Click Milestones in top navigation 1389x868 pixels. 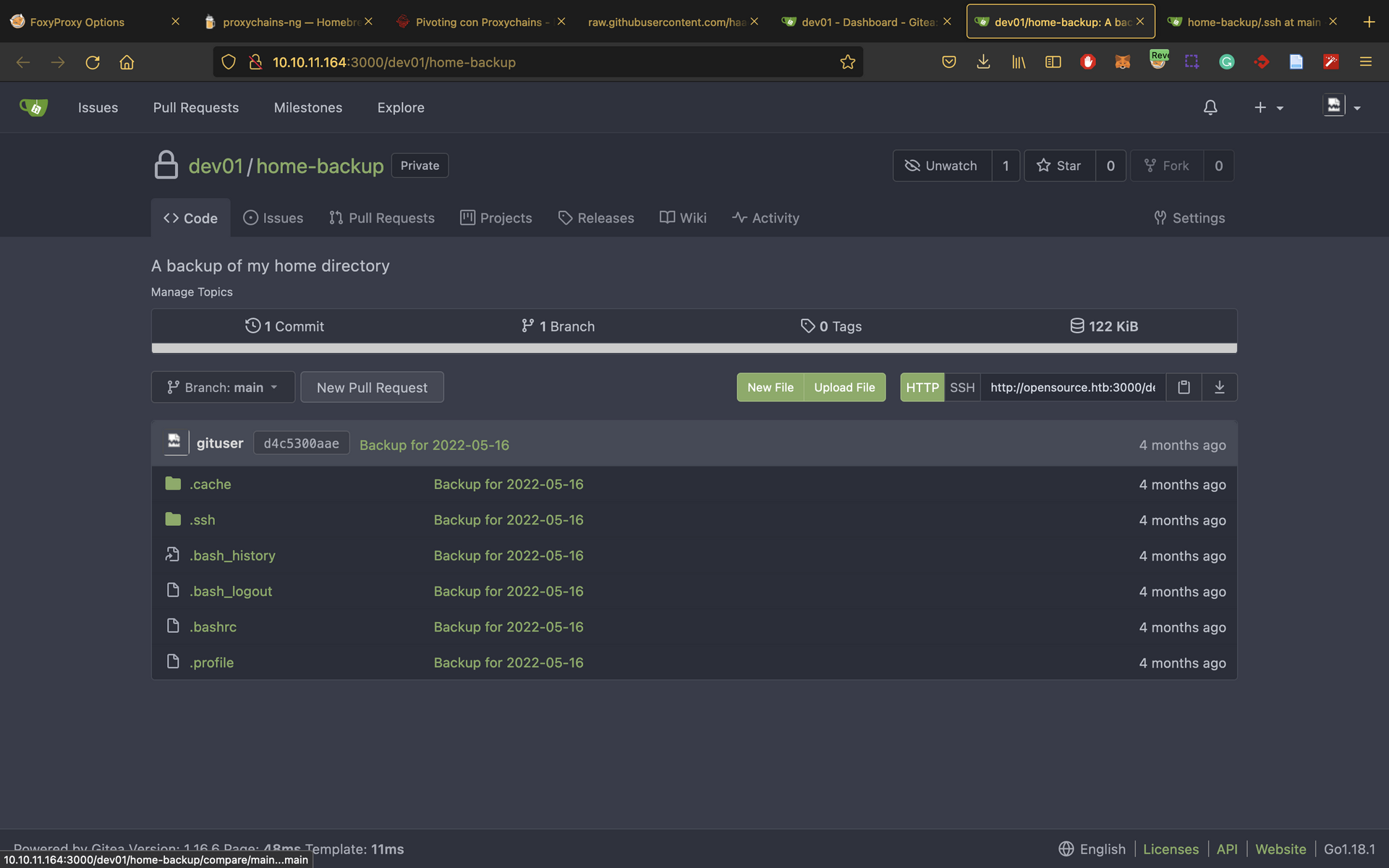[308, 107]
